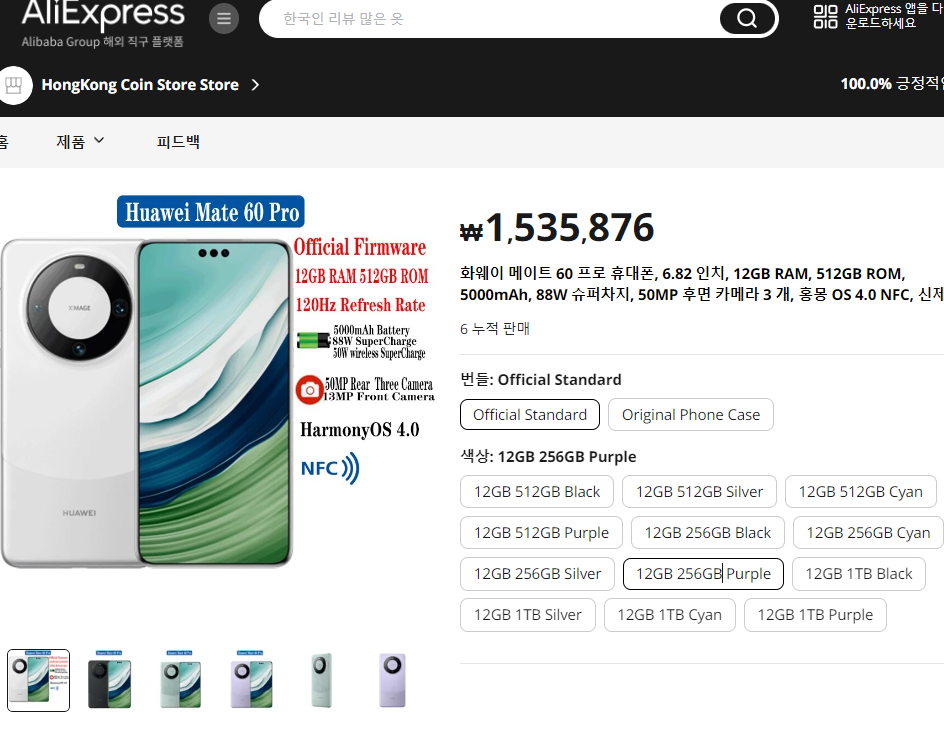Image resolution: width=944 pixels, height=732 pixels.
Task: Click the 6 누적 판매 sales count
Action: point(495,329)
